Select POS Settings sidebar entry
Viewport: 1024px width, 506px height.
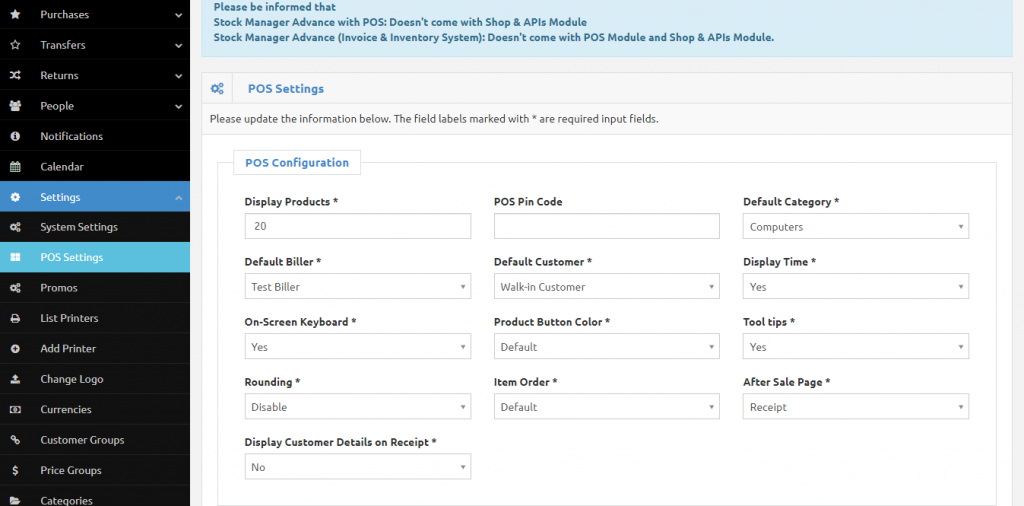[x=95, y=257]
